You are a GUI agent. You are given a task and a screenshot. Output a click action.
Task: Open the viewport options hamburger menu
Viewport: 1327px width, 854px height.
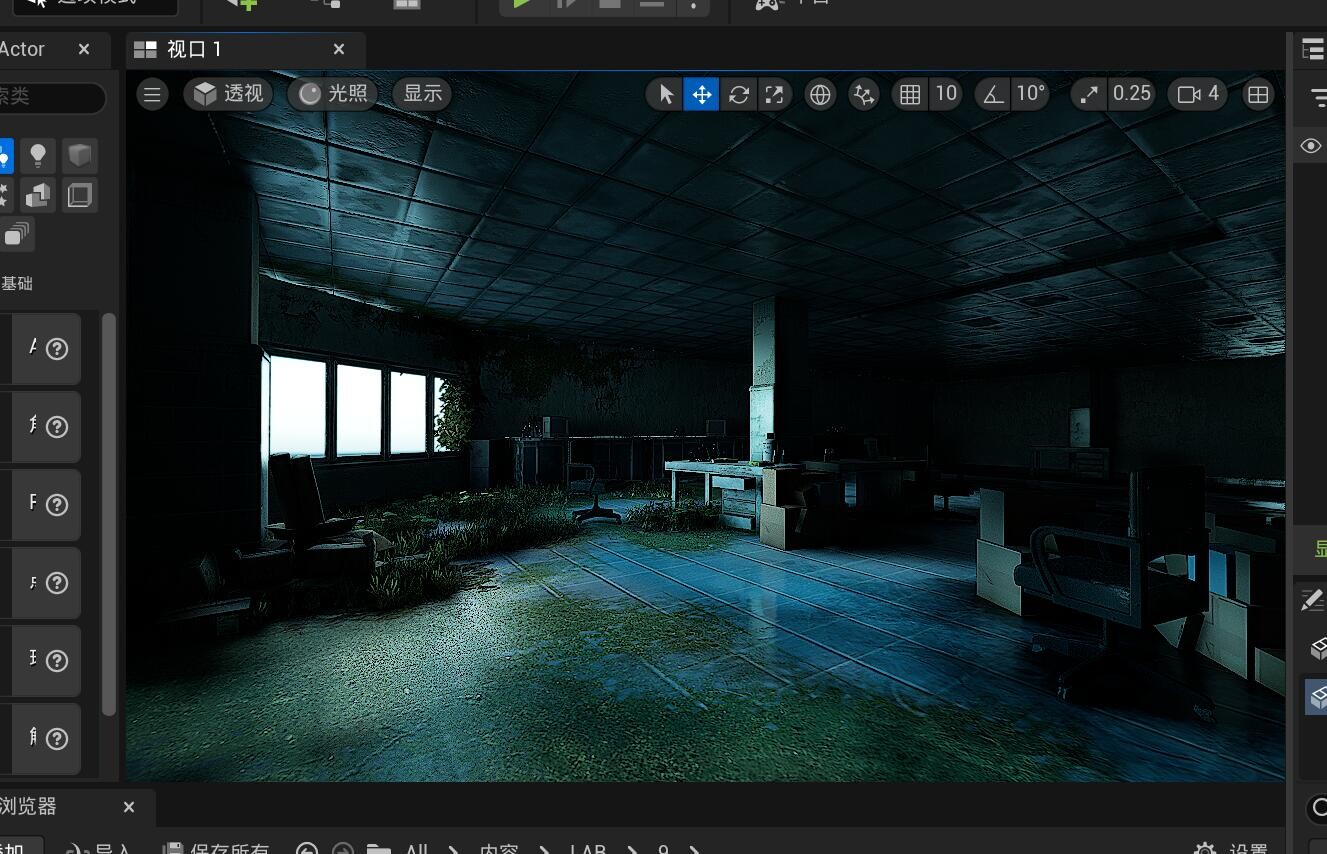click(152, 94)
